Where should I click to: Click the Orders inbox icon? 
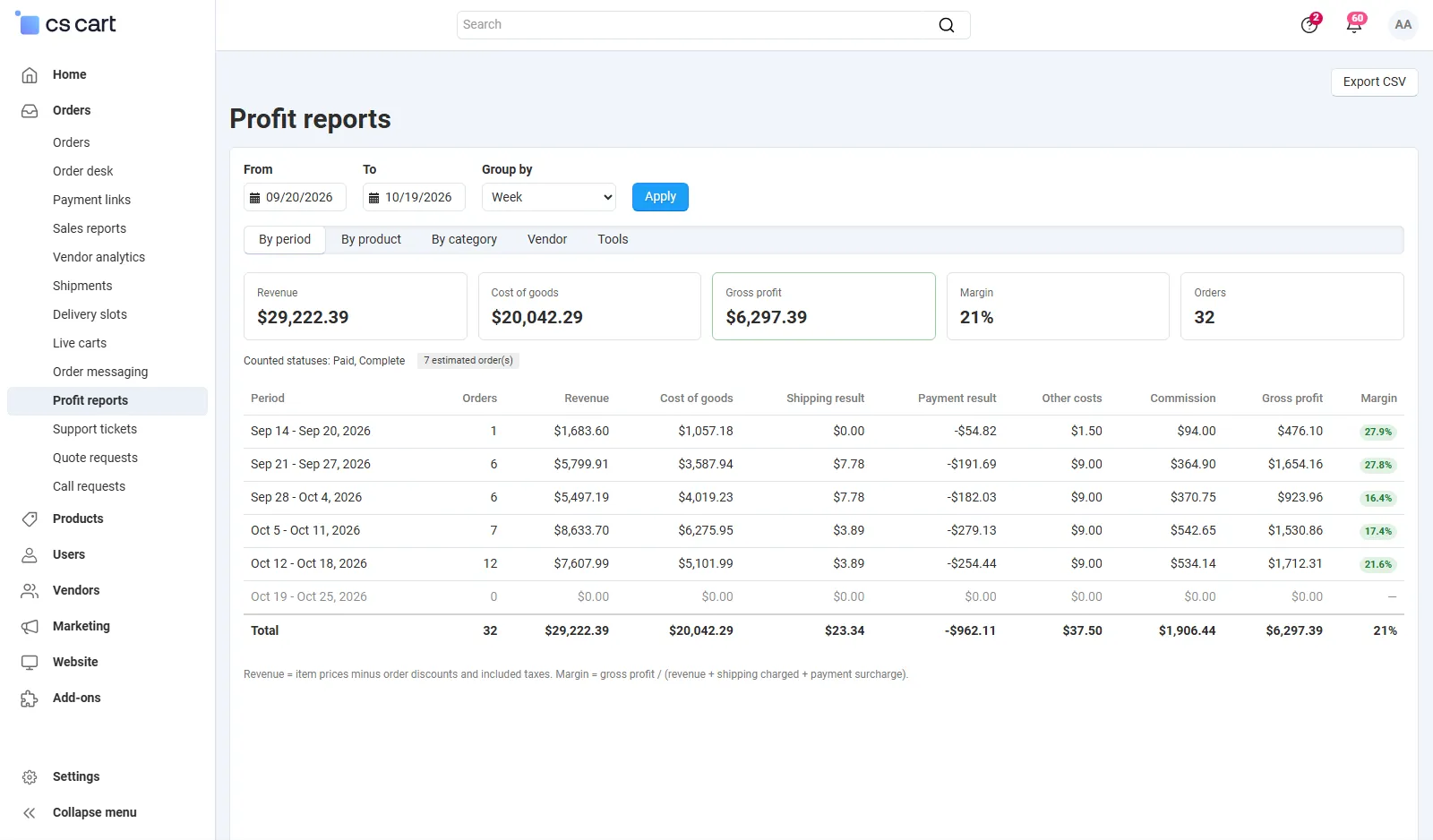coord(30,110)
